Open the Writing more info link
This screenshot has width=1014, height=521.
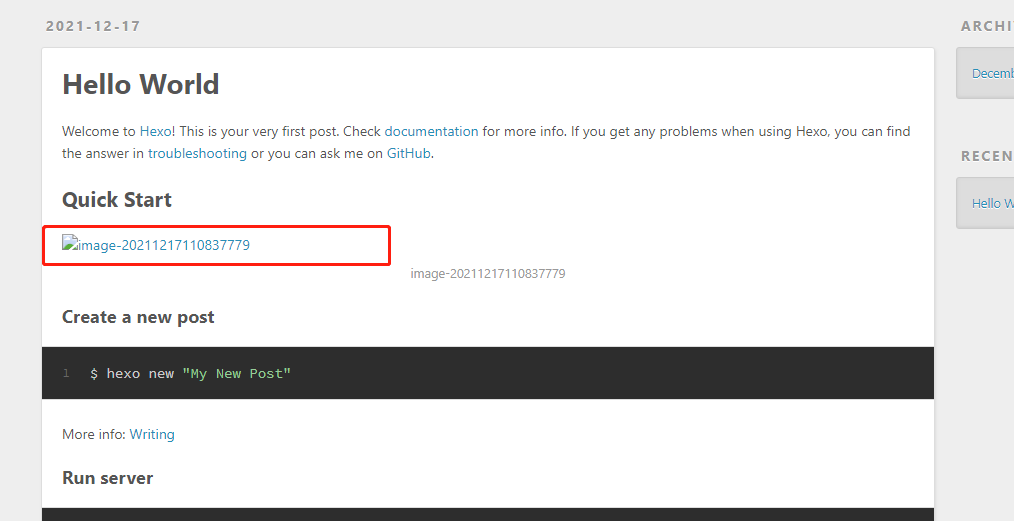(152, 434)
